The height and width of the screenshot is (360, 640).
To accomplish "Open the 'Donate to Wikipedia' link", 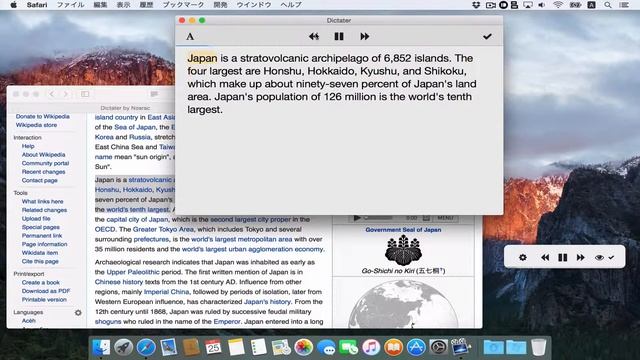I will click(42, 116).
